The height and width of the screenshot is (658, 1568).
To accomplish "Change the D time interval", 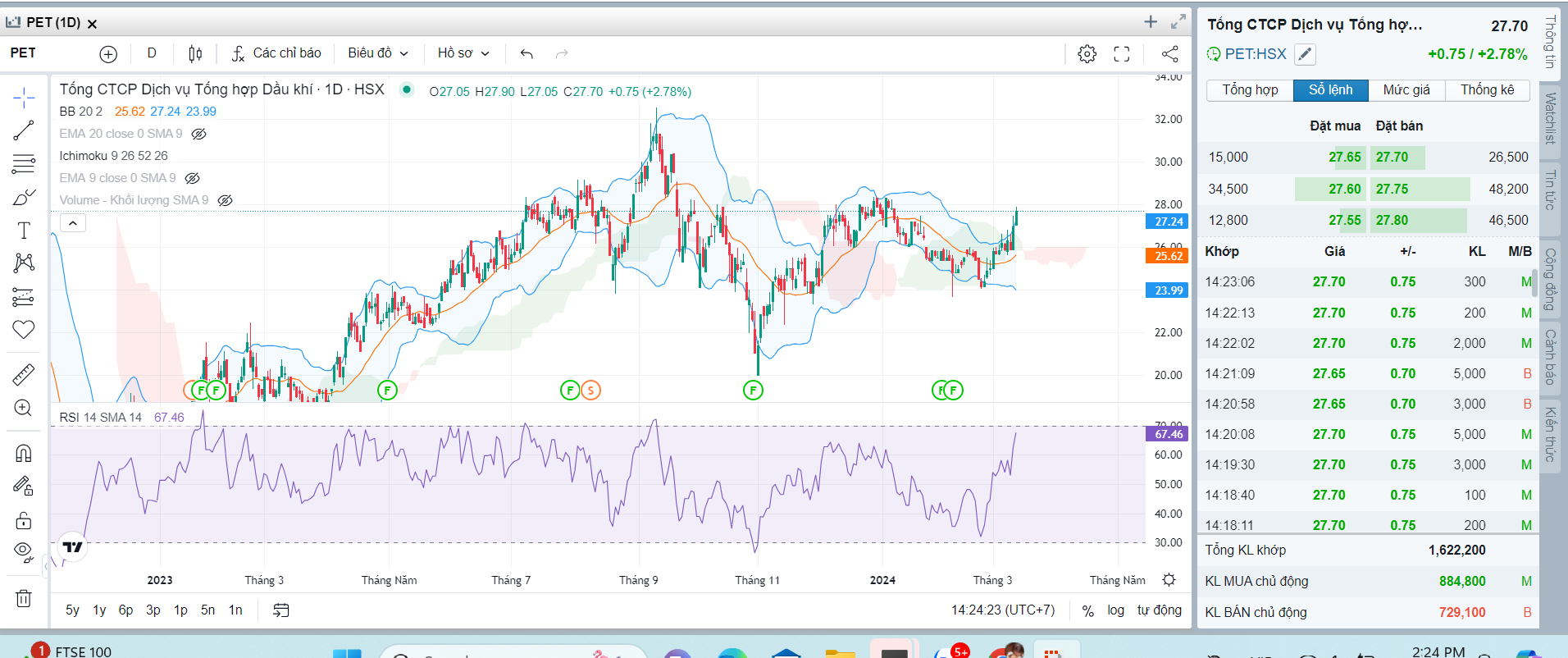I will [x=152, y=53].
